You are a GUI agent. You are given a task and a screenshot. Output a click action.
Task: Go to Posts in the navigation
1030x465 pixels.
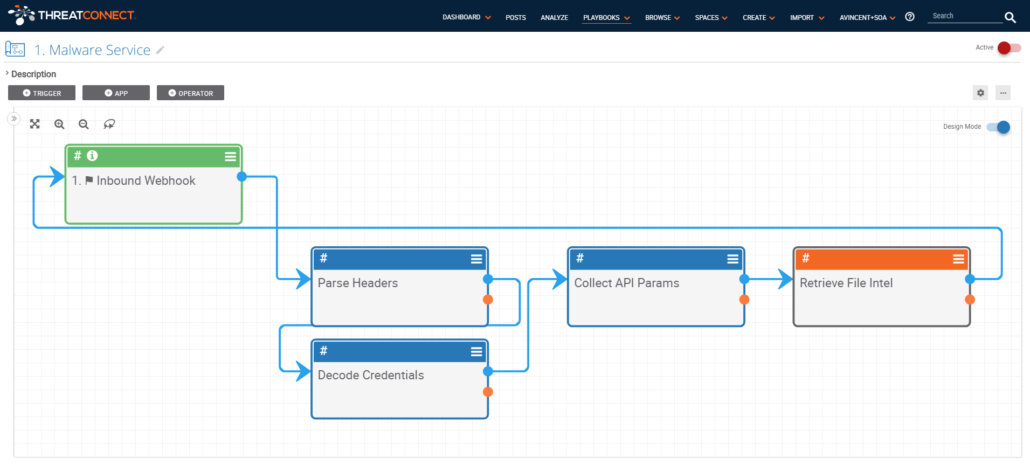pos(516,18)
